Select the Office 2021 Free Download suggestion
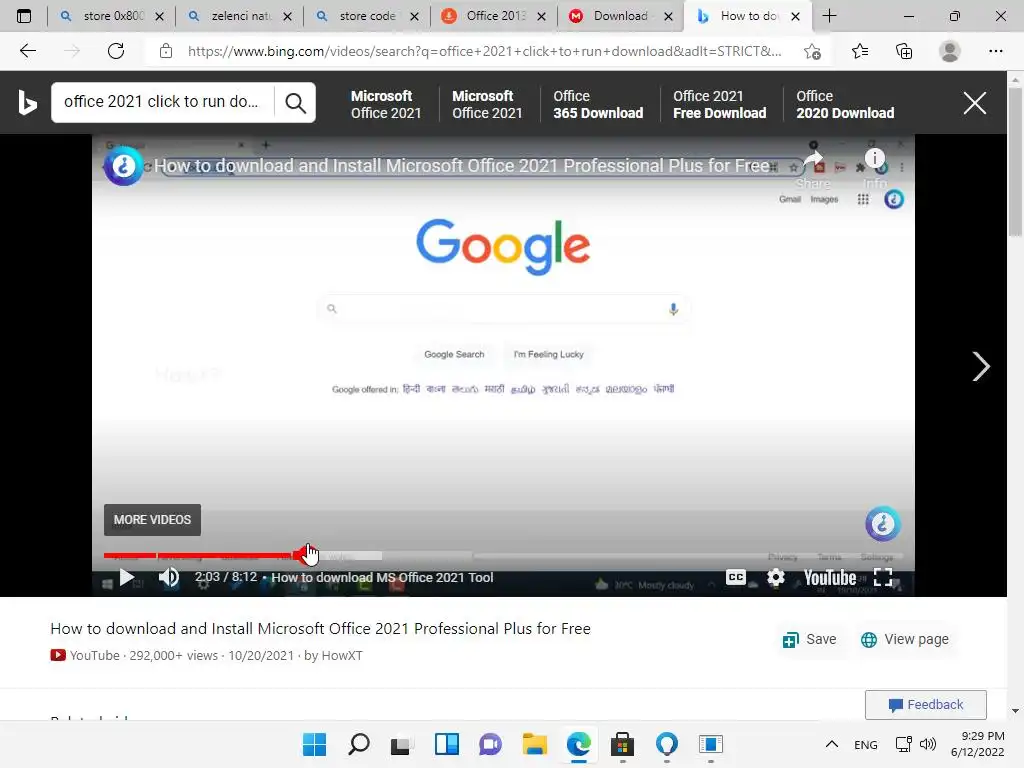This screenshot has width=1024, height=768. pos(720,104)
